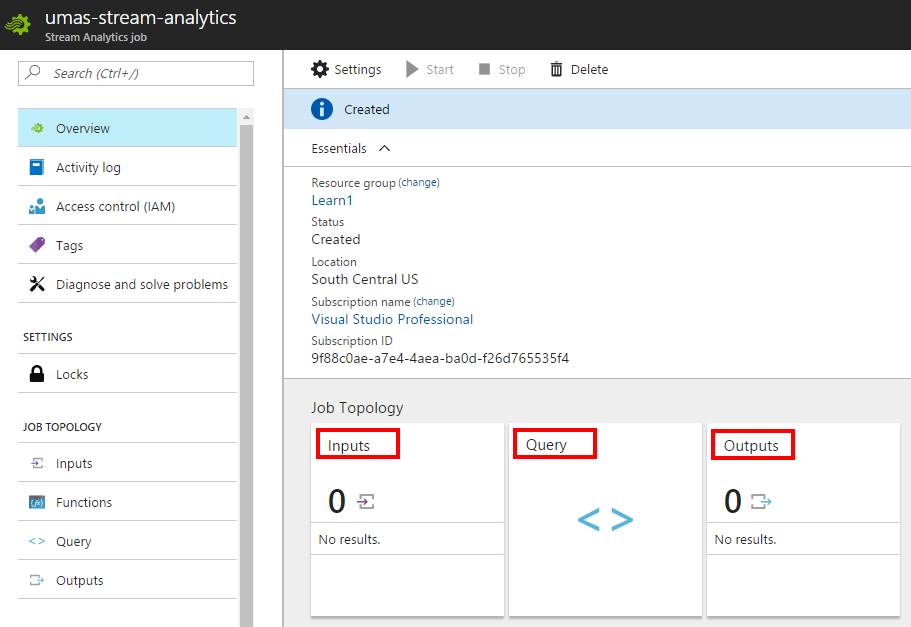
Task: Click the purple Tags icon
Action: coord(37,245)
